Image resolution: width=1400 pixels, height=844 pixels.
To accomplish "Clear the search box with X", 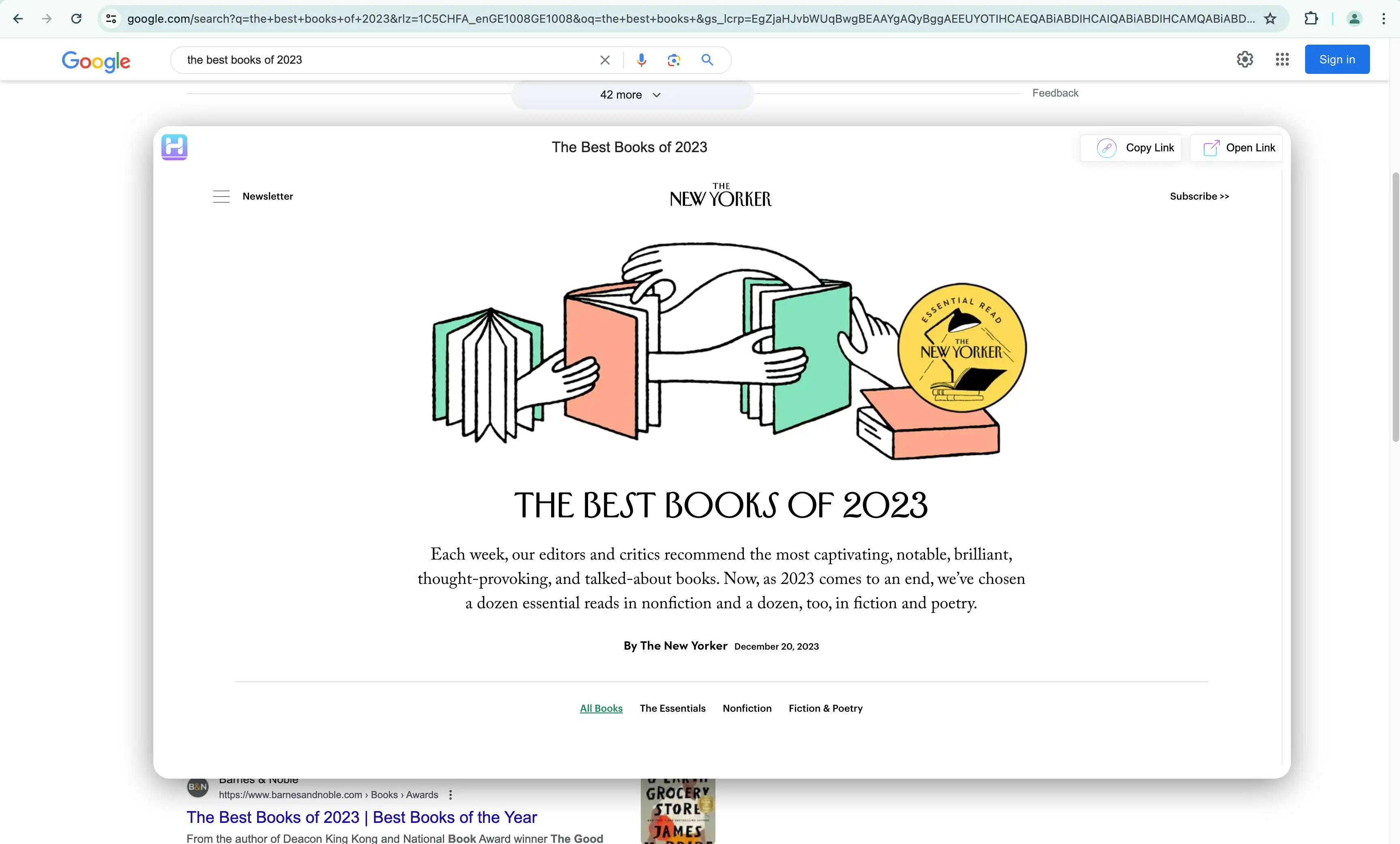I will (x=605, y=60).
